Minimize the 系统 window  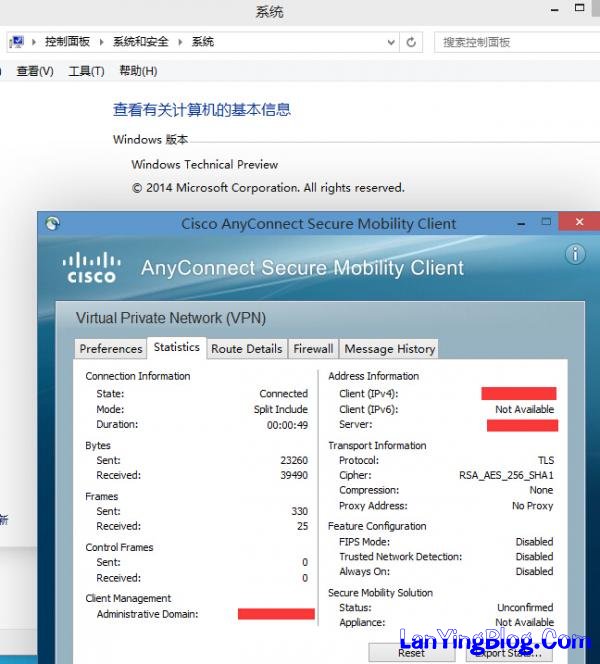(555, 9)
